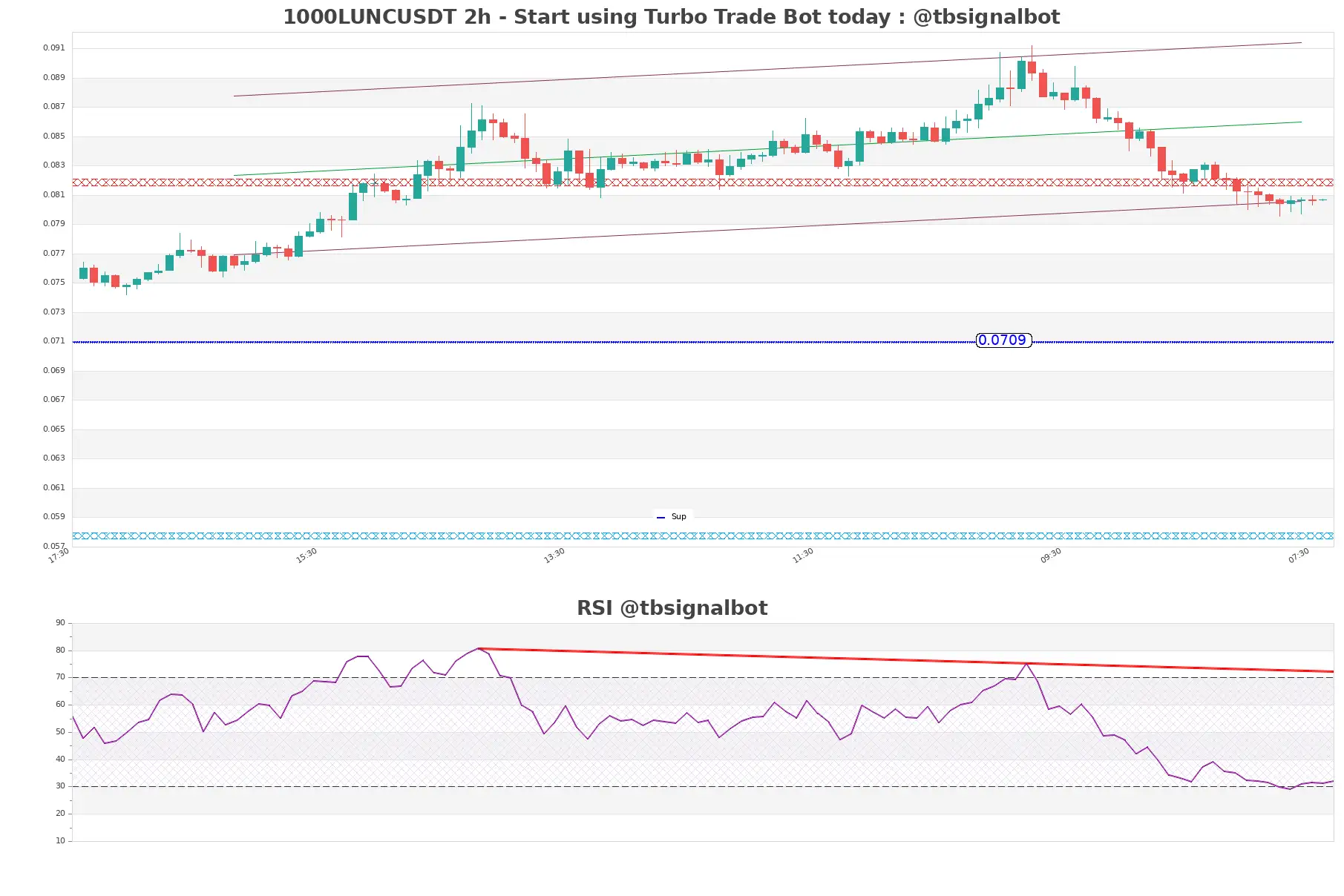Viewport: 1344px width, 896px height.
Task: Click the 0.089 price axis label
Action: point(53,78)
